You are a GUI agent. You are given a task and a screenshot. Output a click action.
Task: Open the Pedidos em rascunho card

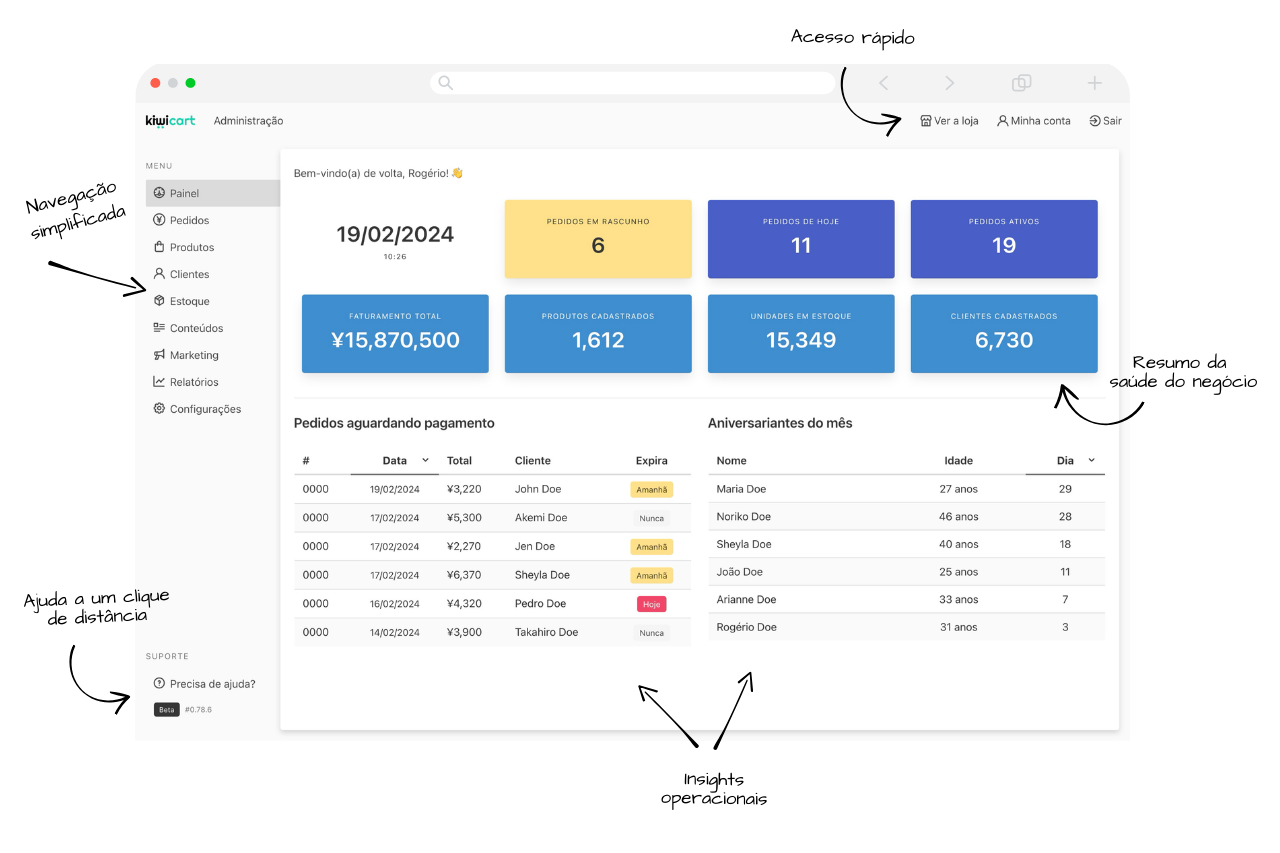click(598, 239)
